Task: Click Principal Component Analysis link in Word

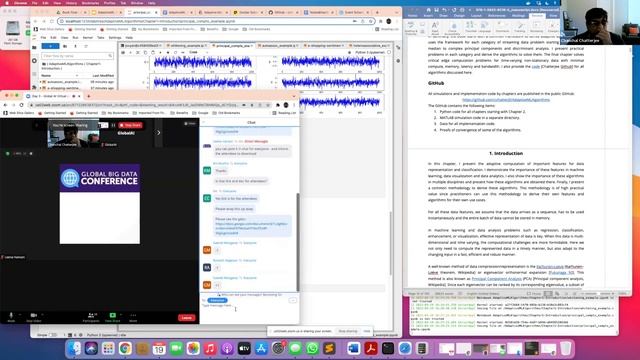Action: pyautogui.click(x=496, y=279)
